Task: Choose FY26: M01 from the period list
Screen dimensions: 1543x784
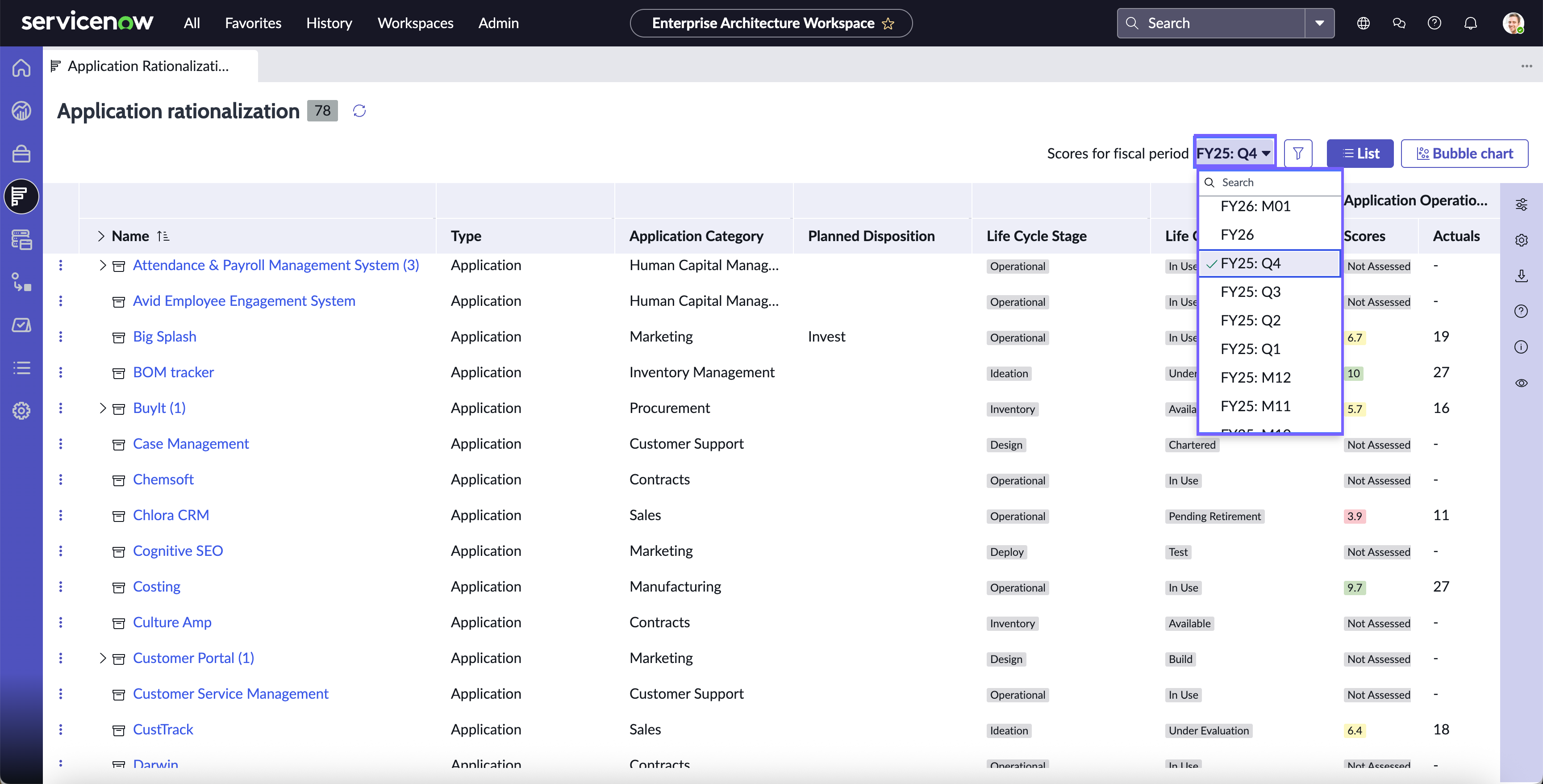Action: pos(1269,207)
